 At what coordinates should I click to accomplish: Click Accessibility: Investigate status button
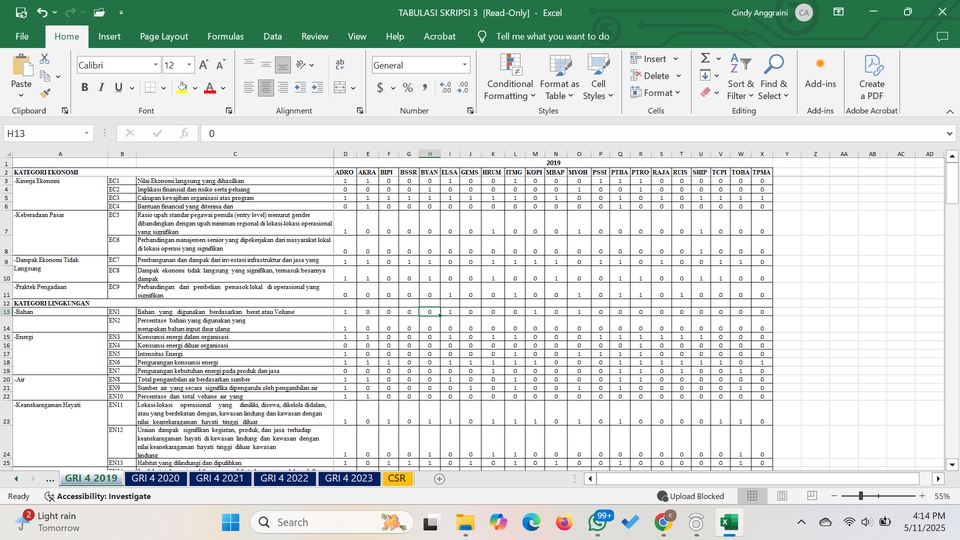point(98,496)
